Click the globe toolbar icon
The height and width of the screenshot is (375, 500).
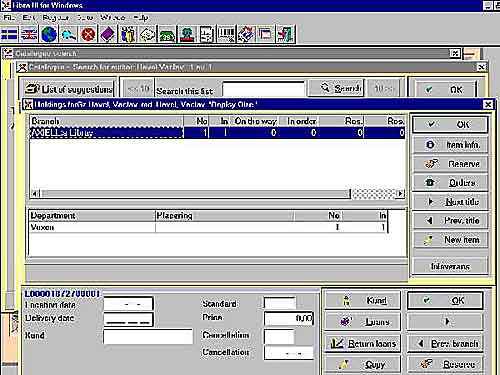click(49, 34)
